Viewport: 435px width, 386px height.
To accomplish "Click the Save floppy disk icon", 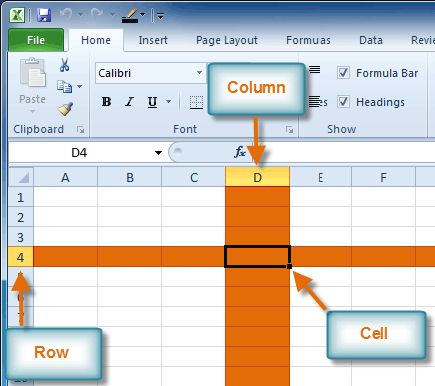I will coord(44,15).
